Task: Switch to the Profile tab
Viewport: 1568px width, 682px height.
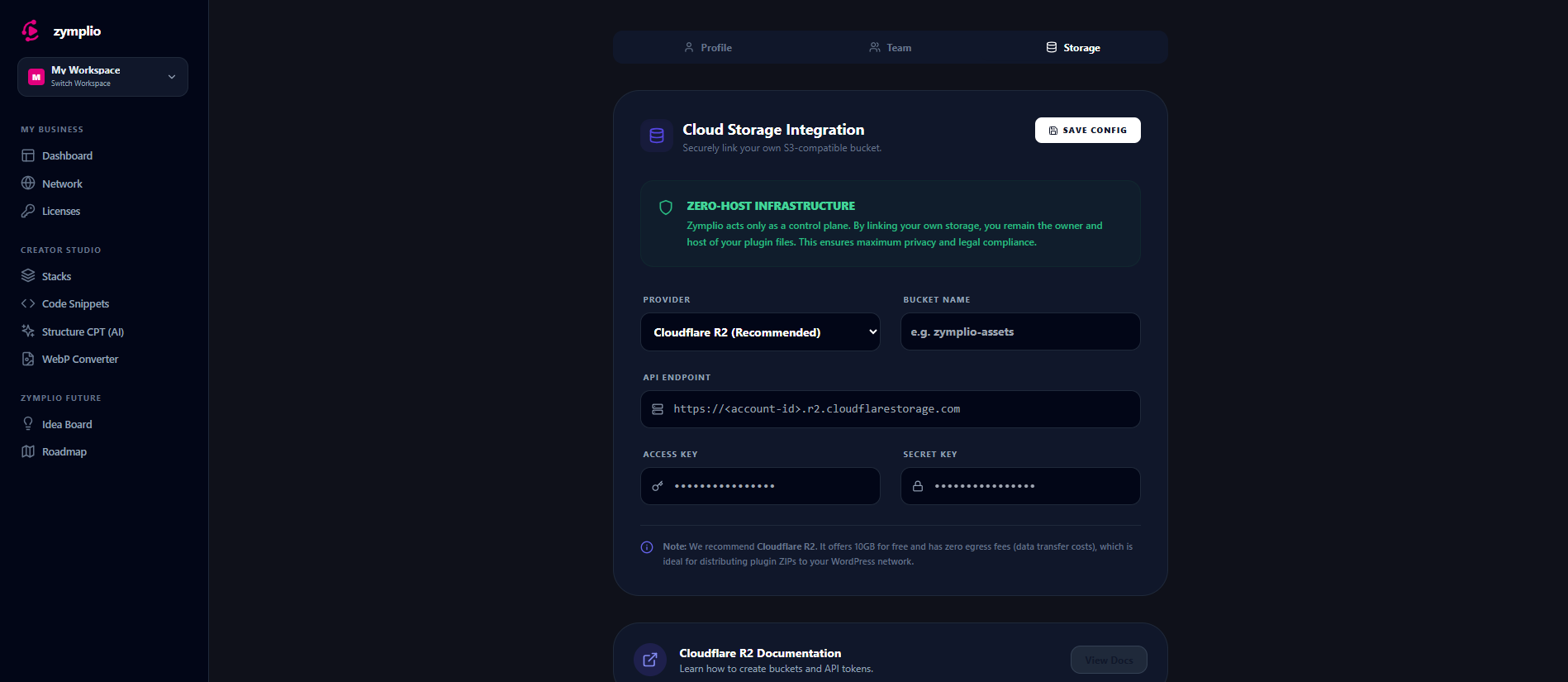Action: tap(708, 48)
